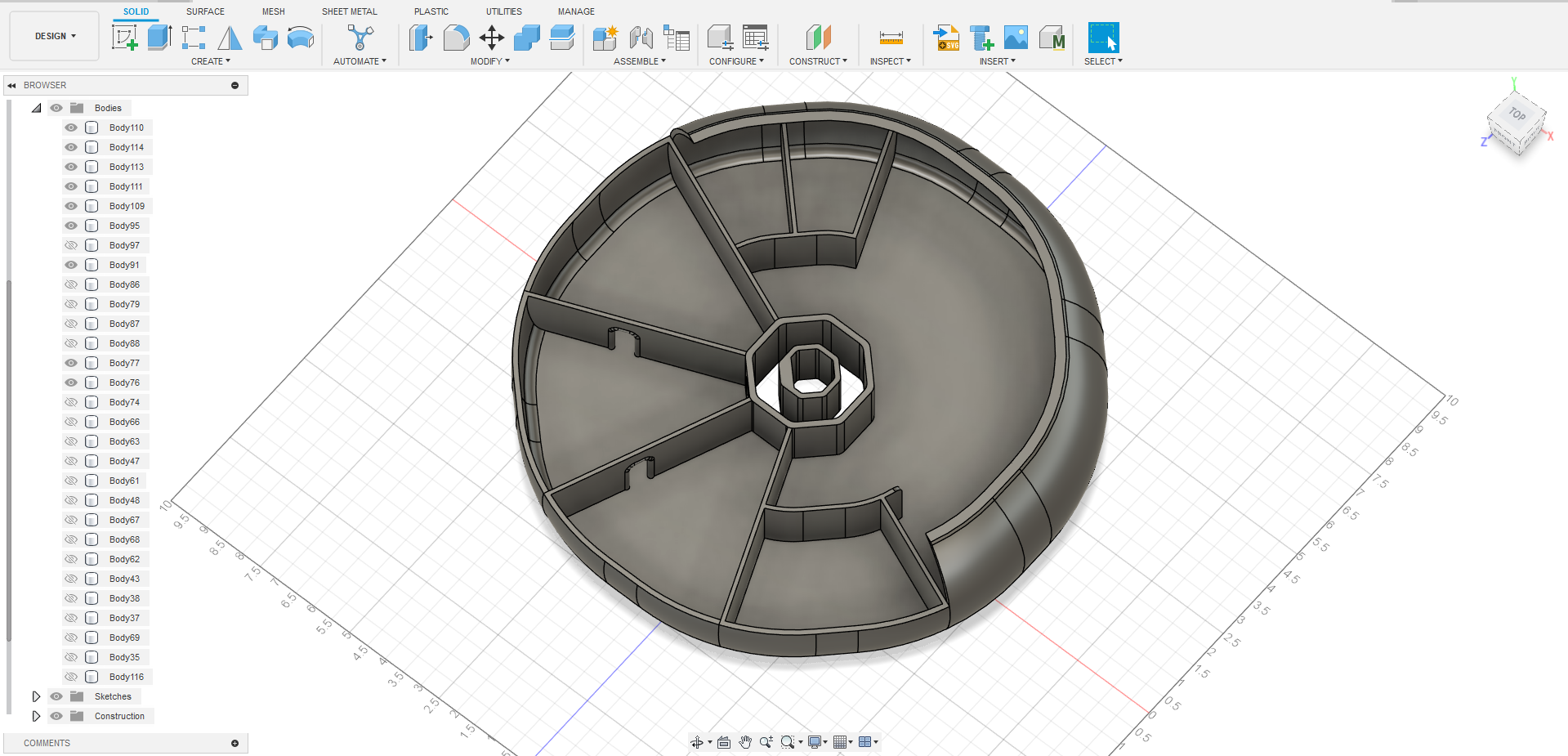The height and width of the screenshot is (756, 1568).
Task: Click the New Component icon
Action: 605,38
